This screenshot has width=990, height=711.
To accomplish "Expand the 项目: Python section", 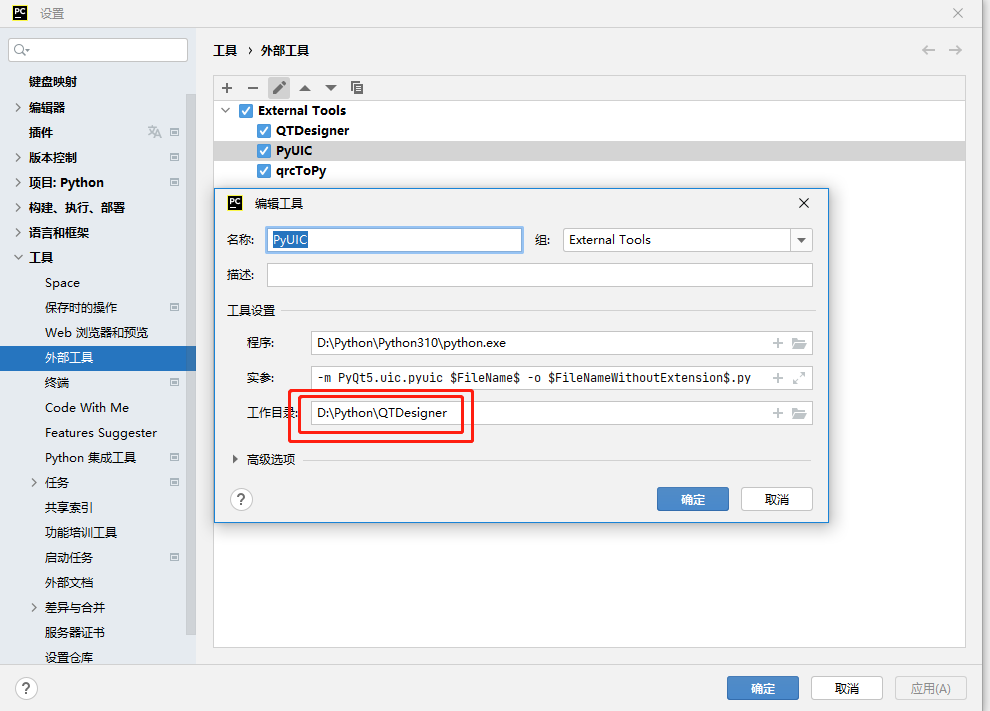I will [18, 182].
